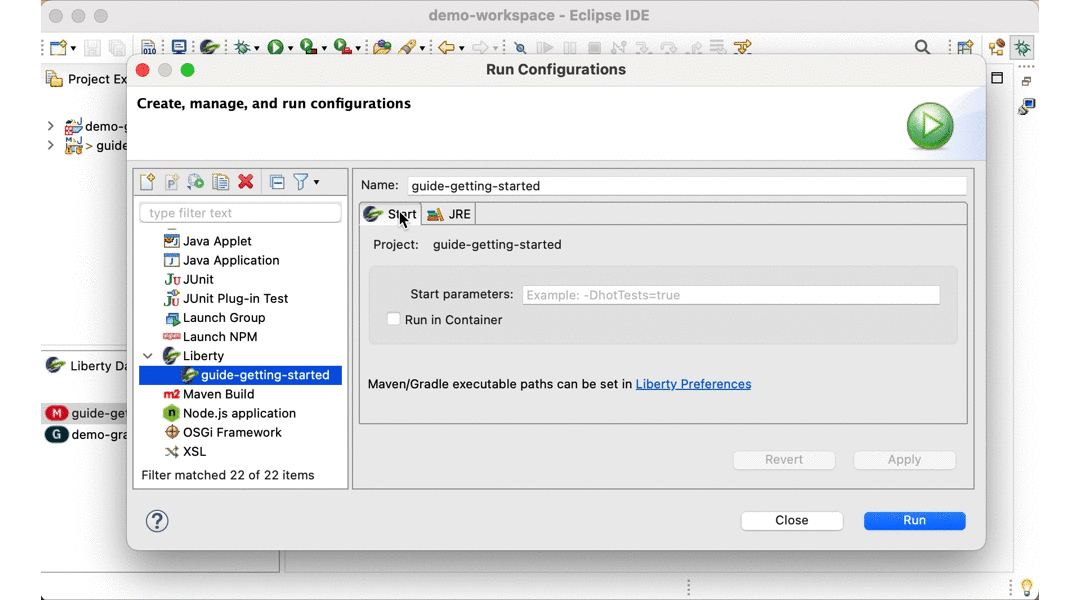Click the New prototype configuration icon
The image size is (1080, 600).
(x=172, y=182)
